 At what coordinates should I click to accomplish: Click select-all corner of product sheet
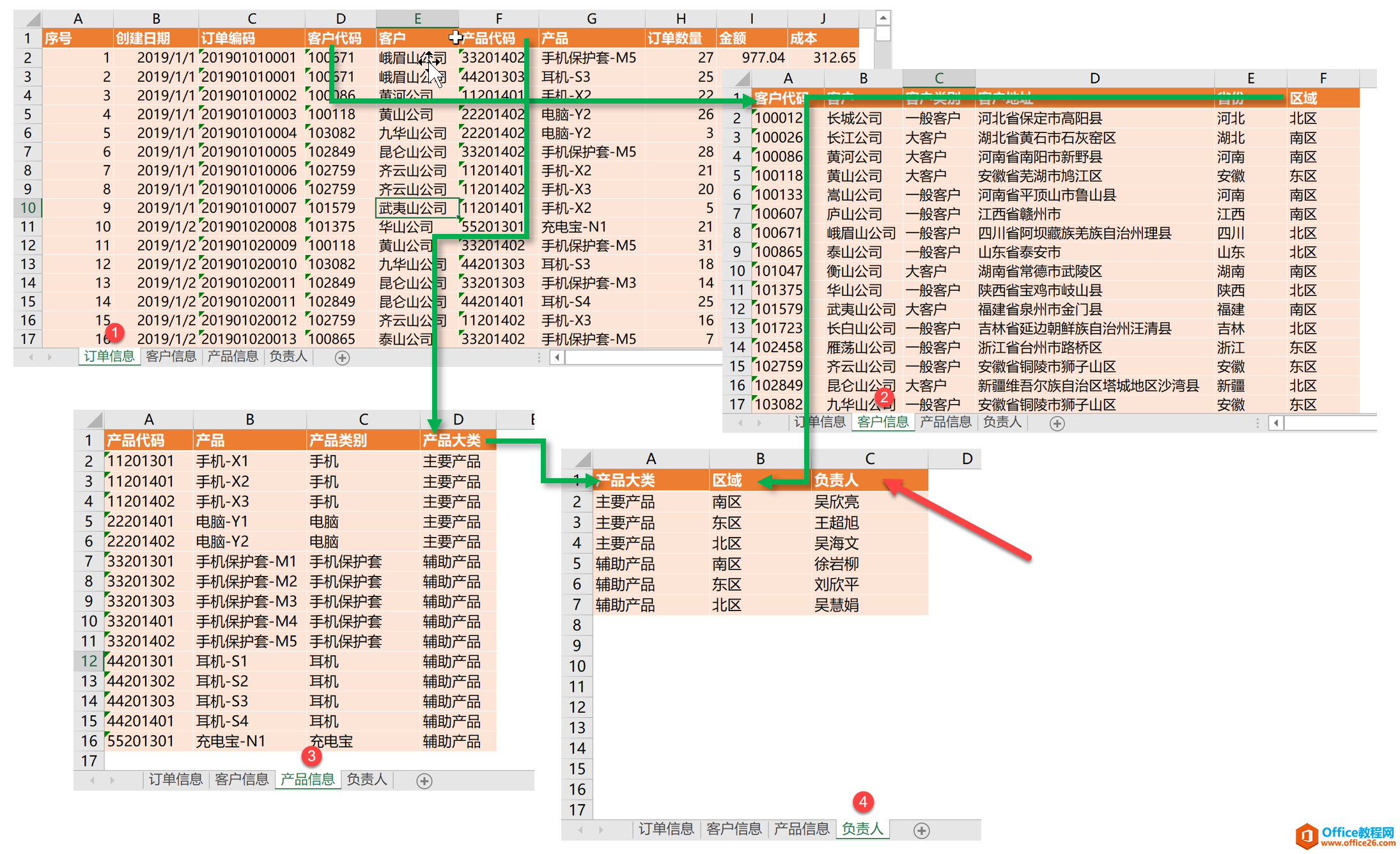click(89, 419)
